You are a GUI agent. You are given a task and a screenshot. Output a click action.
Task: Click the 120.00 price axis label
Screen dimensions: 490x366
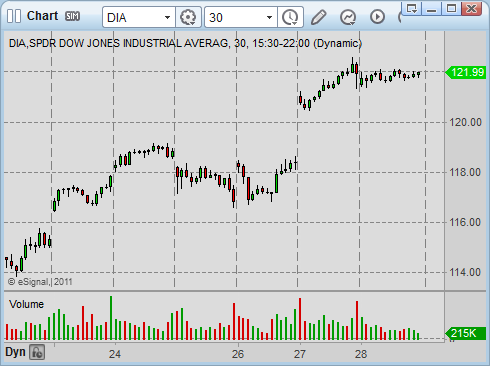coord(466,122)
